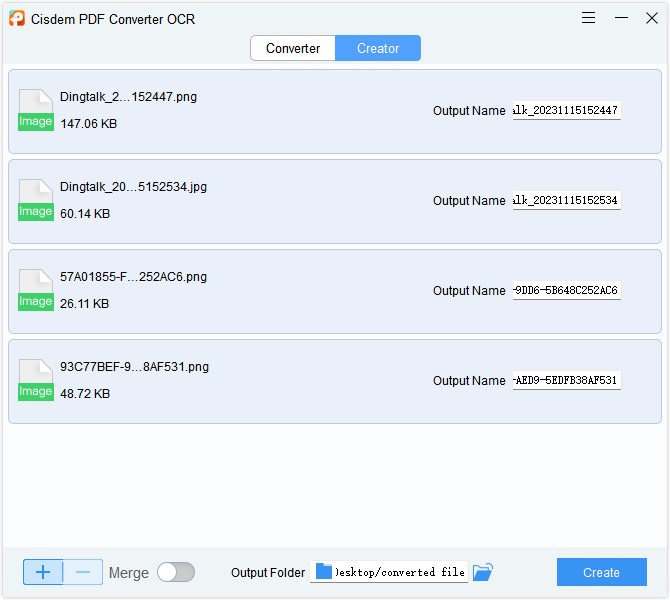Browse for output folder with the open-folder icon
Screen dimensions: 670x600
point(483,572)
